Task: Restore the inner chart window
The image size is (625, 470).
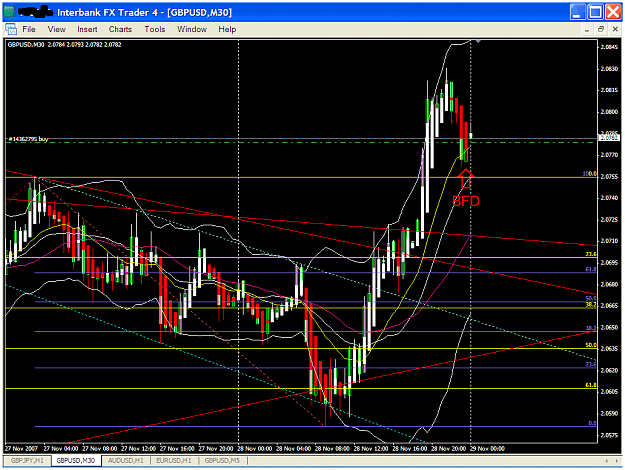Action: pyautogui.click(x=601, y=29)
